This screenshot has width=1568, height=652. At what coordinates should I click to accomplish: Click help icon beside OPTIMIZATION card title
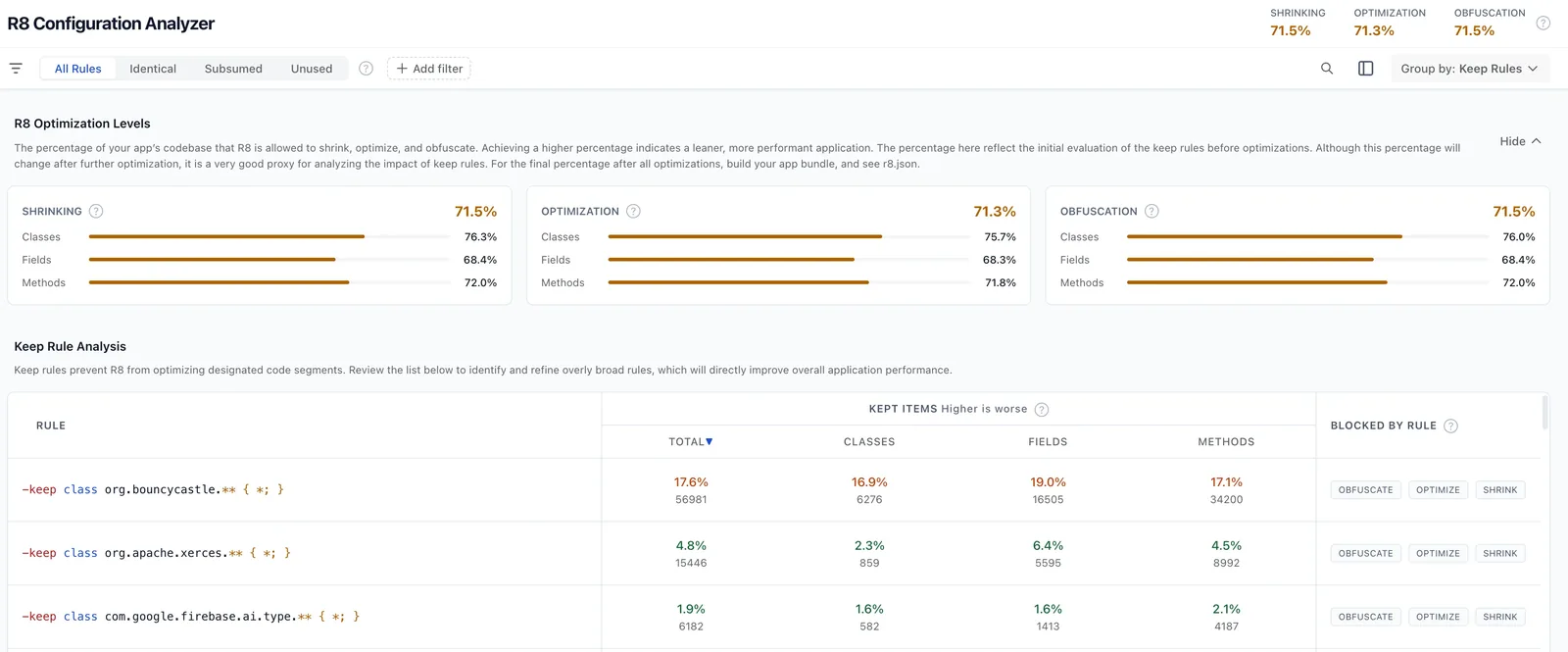pos(633,211)
